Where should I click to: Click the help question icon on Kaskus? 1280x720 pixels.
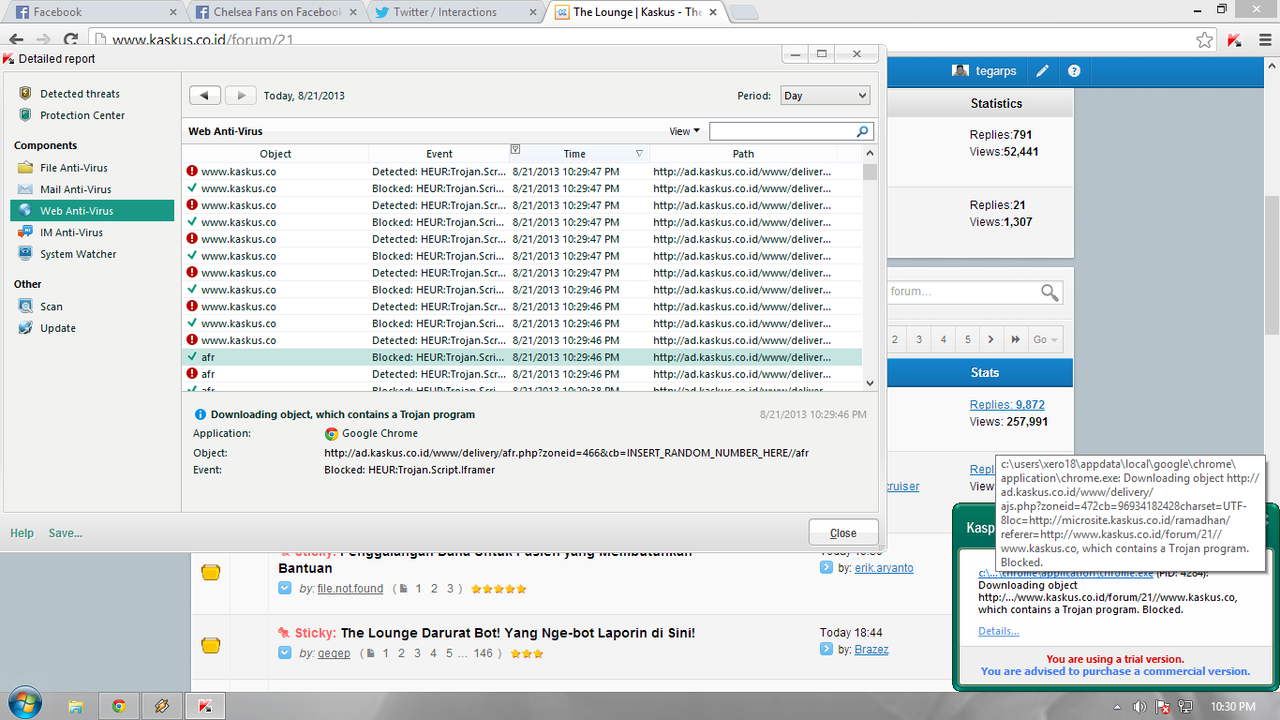click(1074, 71)
